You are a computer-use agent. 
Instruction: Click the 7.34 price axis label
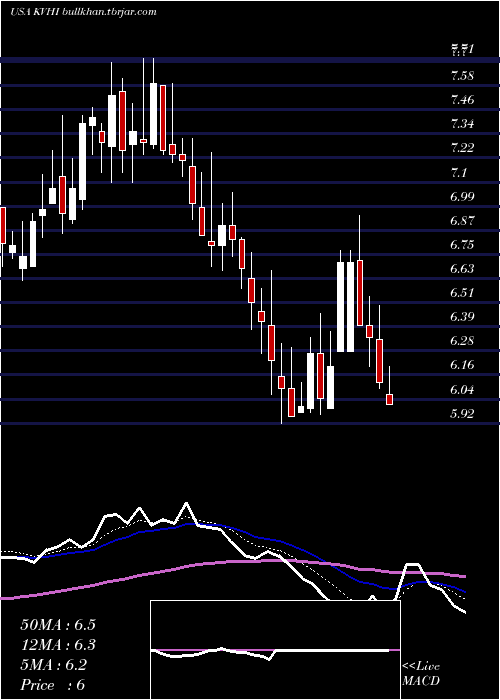pyautogui.click(x=462, y=124)
